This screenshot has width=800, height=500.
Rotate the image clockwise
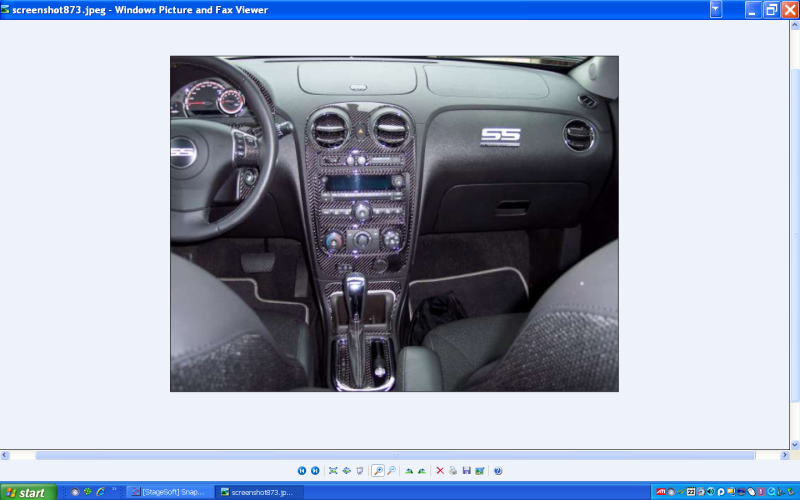(409, 470)
